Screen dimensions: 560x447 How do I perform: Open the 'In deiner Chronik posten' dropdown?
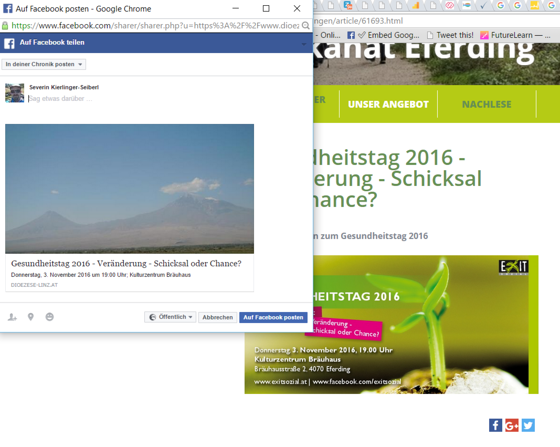click(44, 64)
